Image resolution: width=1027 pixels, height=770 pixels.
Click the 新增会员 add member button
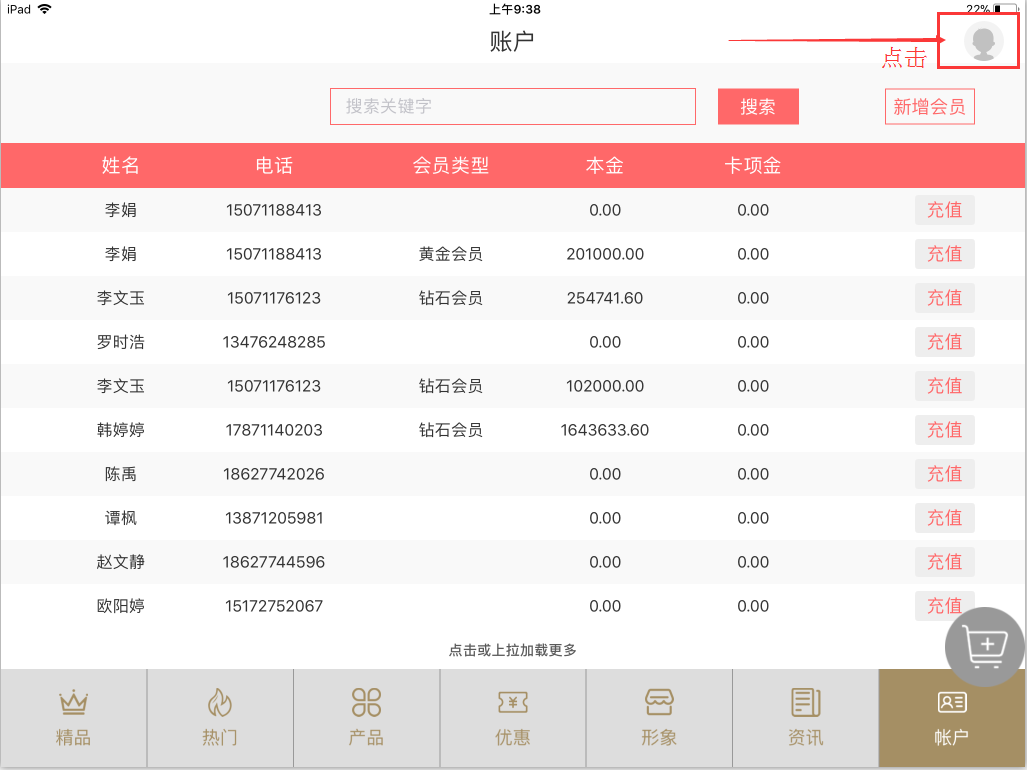click(929, 107)
